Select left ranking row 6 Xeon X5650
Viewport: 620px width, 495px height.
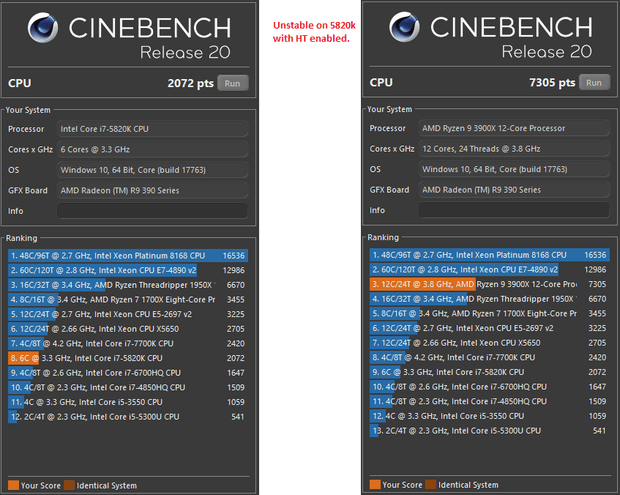128,329
